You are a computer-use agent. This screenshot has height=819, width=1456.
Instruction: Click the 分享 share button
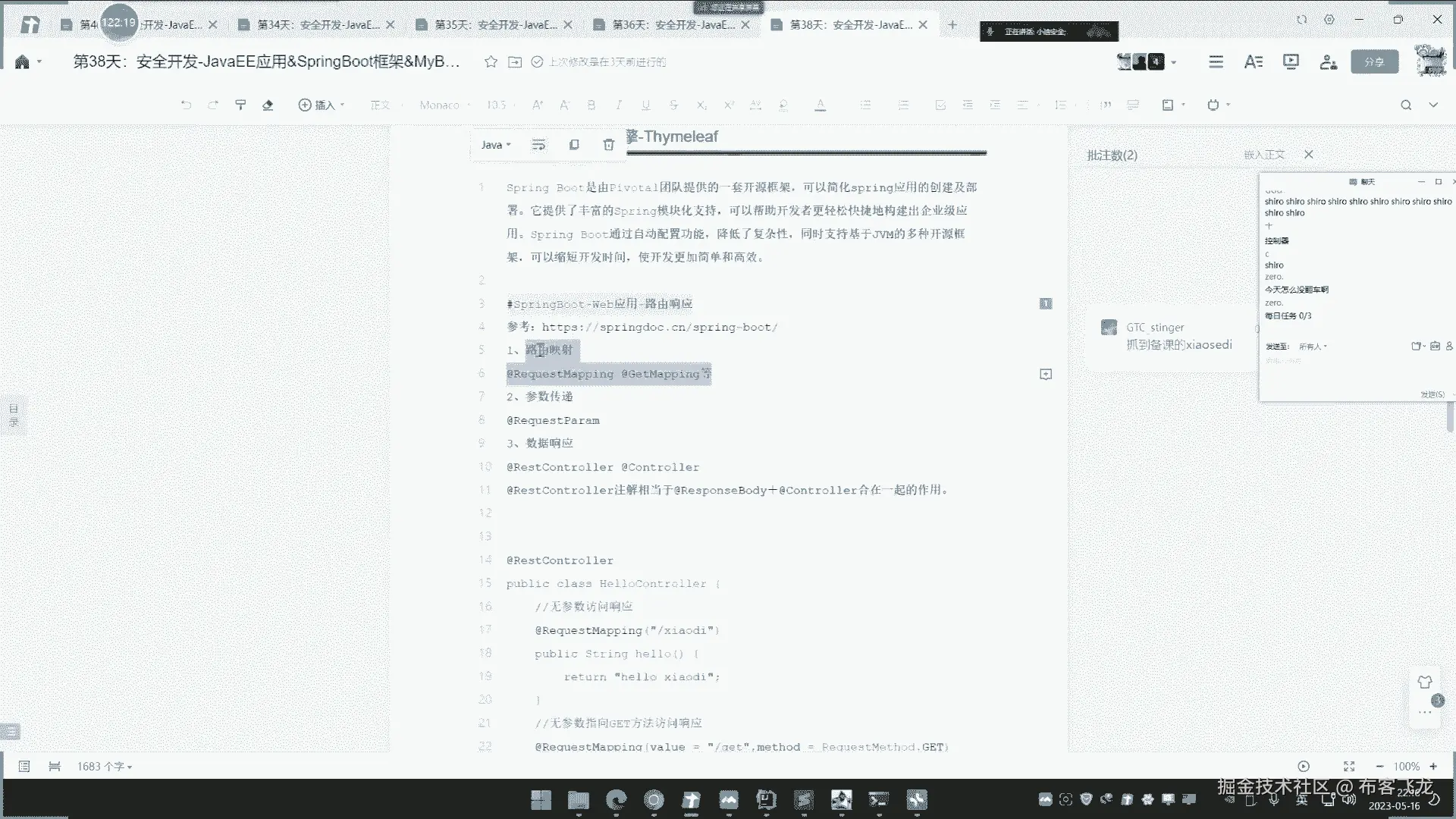click(1374, 61)
